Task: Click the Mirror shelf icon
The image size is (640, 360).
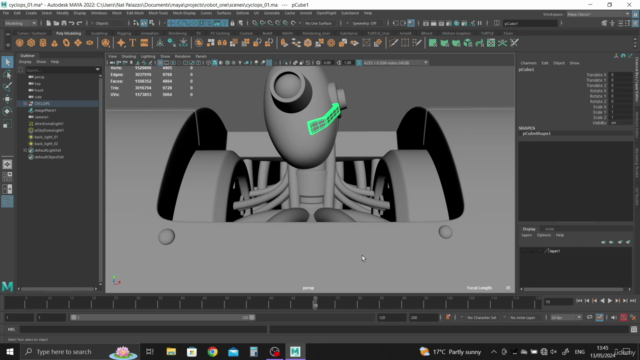Action: pyautogui.click(x=222, y=43)
